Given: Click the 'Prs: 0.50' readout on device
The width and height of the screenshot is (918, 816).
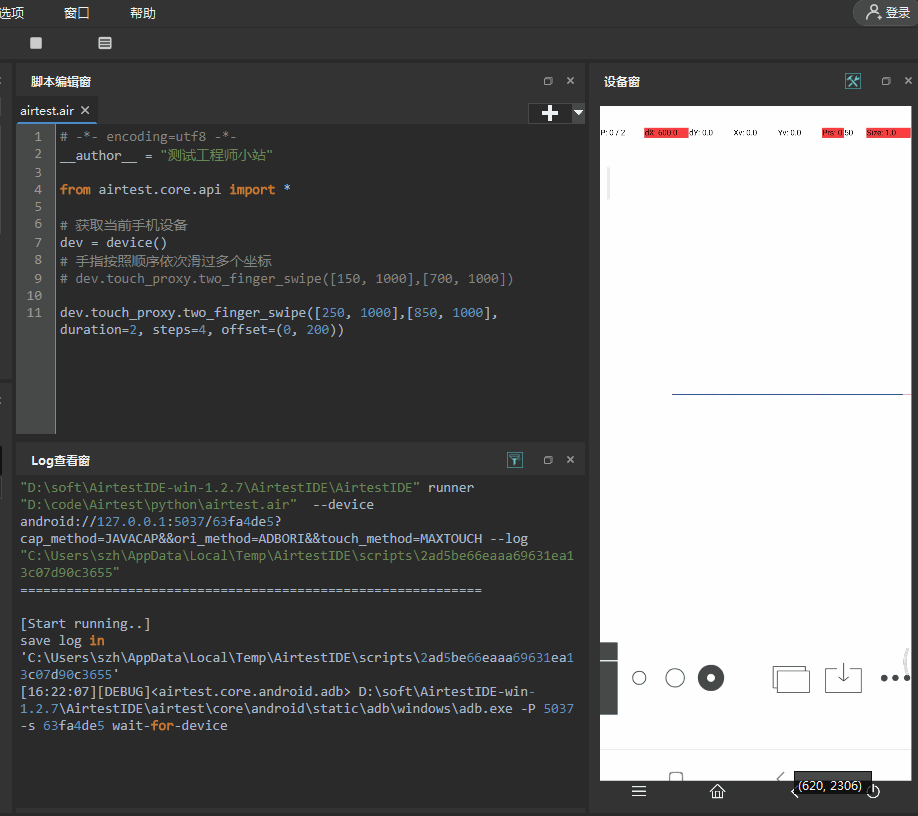Looking at the screenshot, I should click(x=837, y=133).
